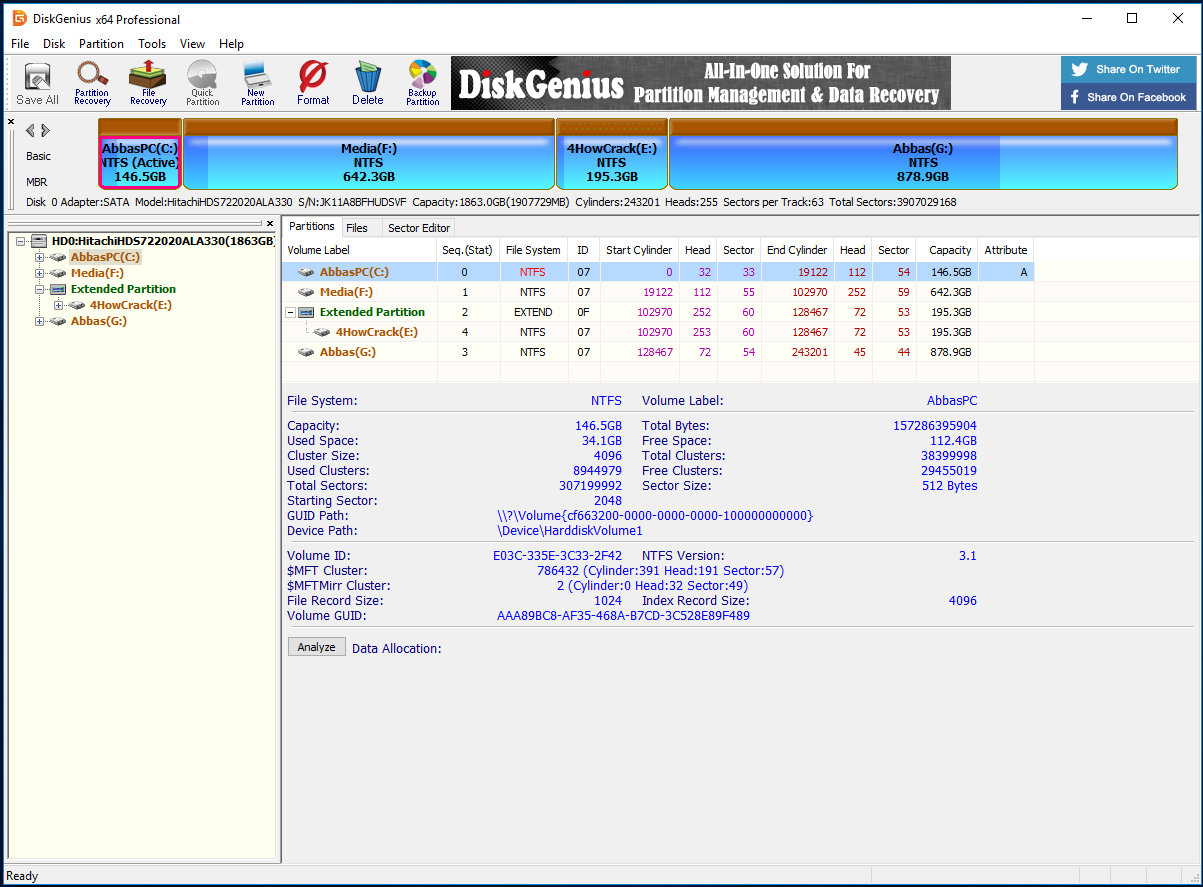Open the Disk menu
This screenshot has width=1203, height=887.
[54, 44]
